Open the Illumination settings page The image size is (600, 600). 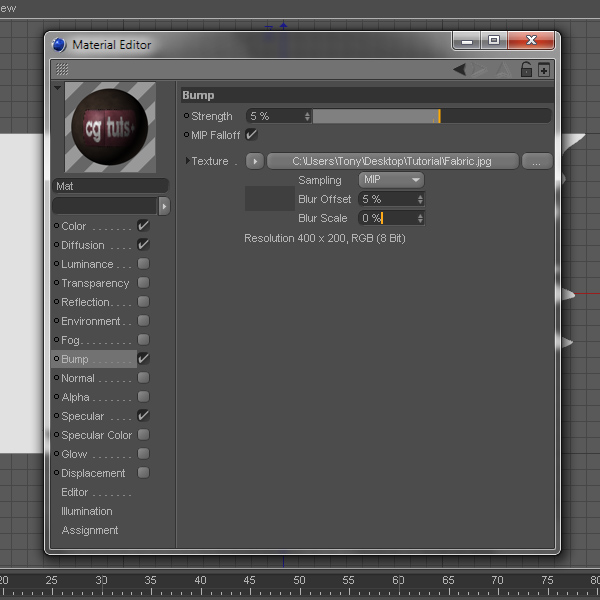click(87, 511)
